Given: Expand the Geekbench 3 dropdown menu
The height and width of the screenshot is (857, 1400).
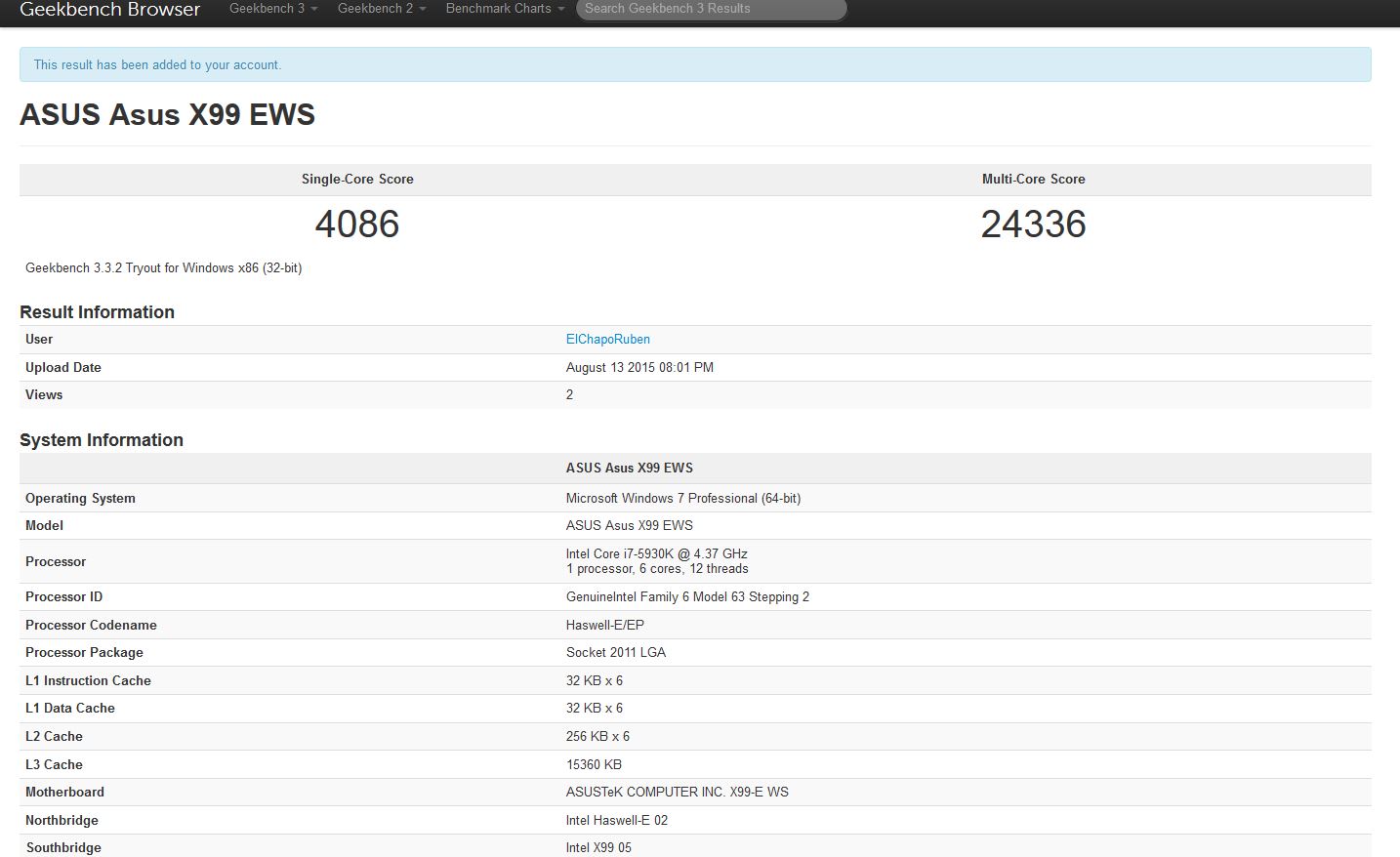Looking at the screenshot, I should (273, 8).
